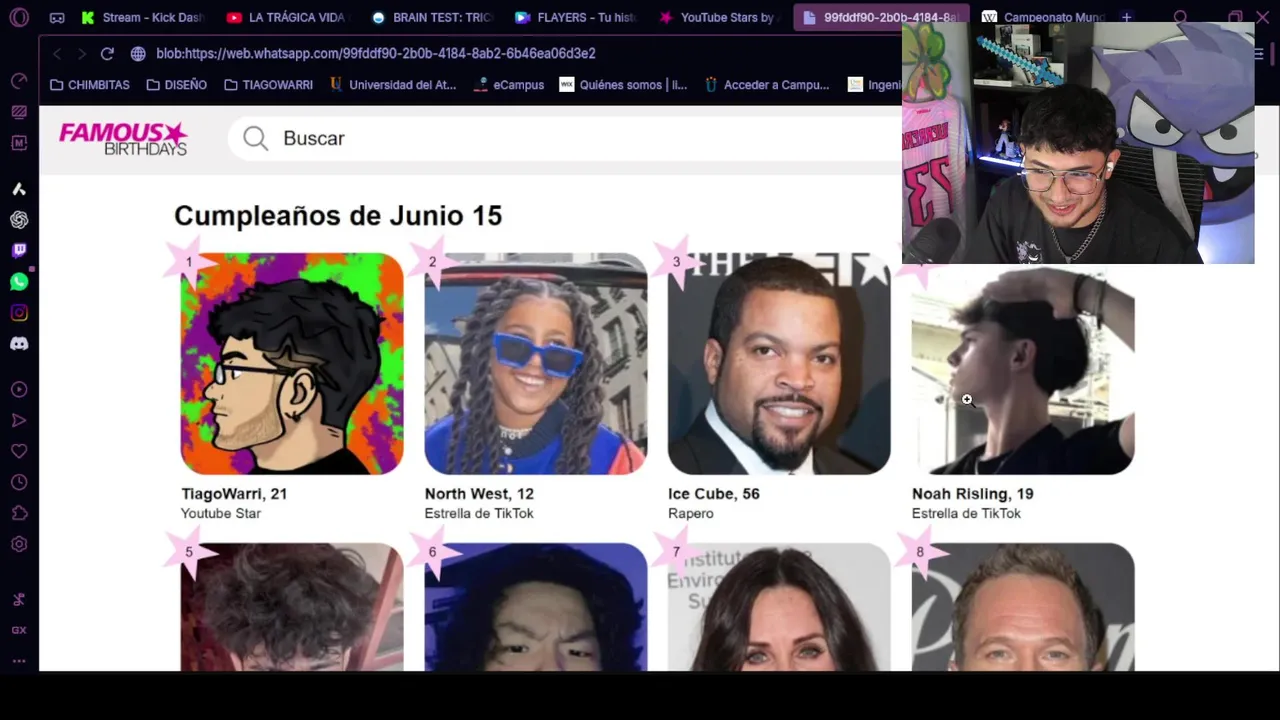Click the name 'TiagoWarri, 21'
Screen dimensions: 1280x720
tap(234, 494)
